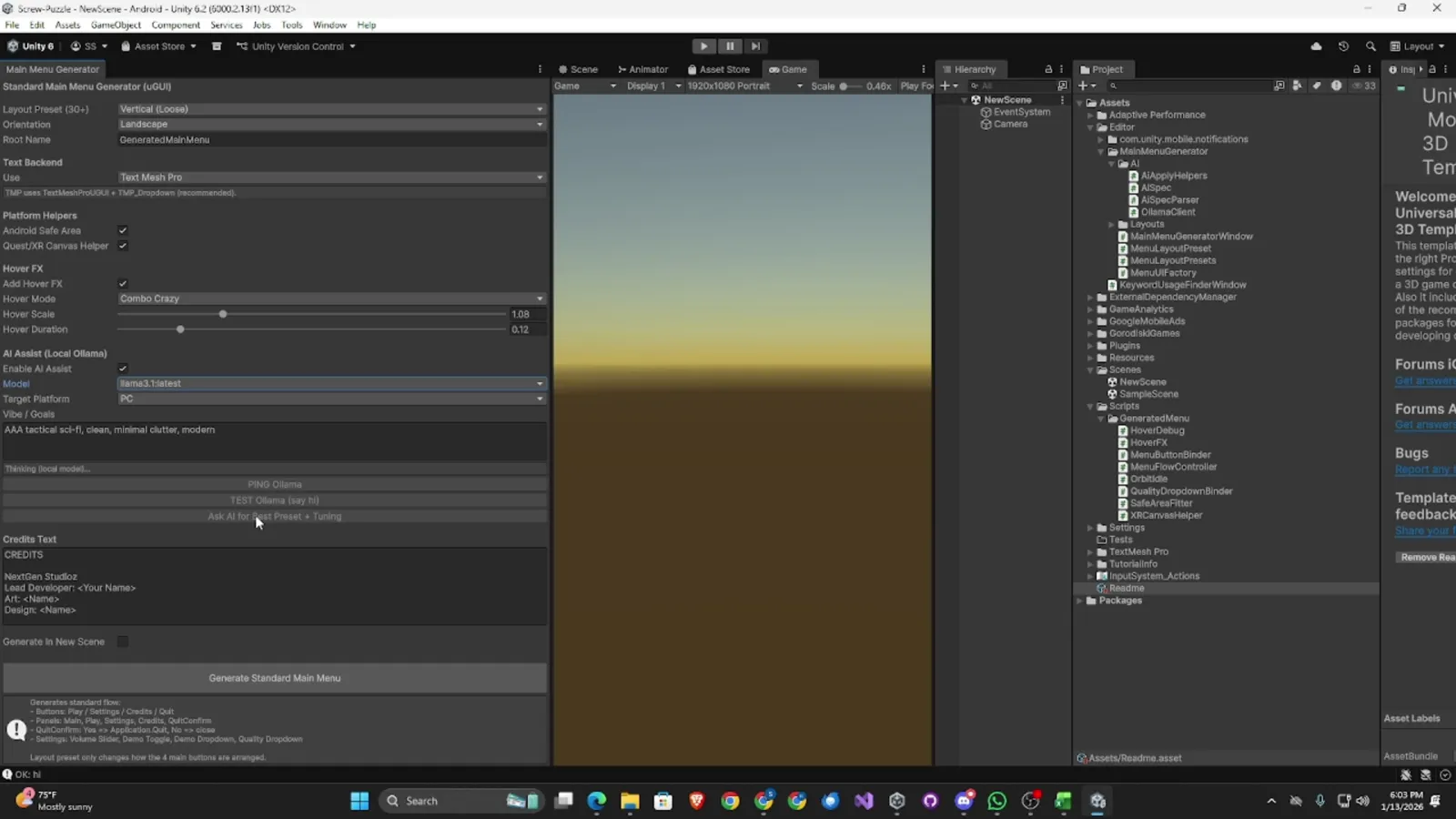Open the GameObject menu
The width and height of the screenshot is (1456, 819).
[116, 25]
